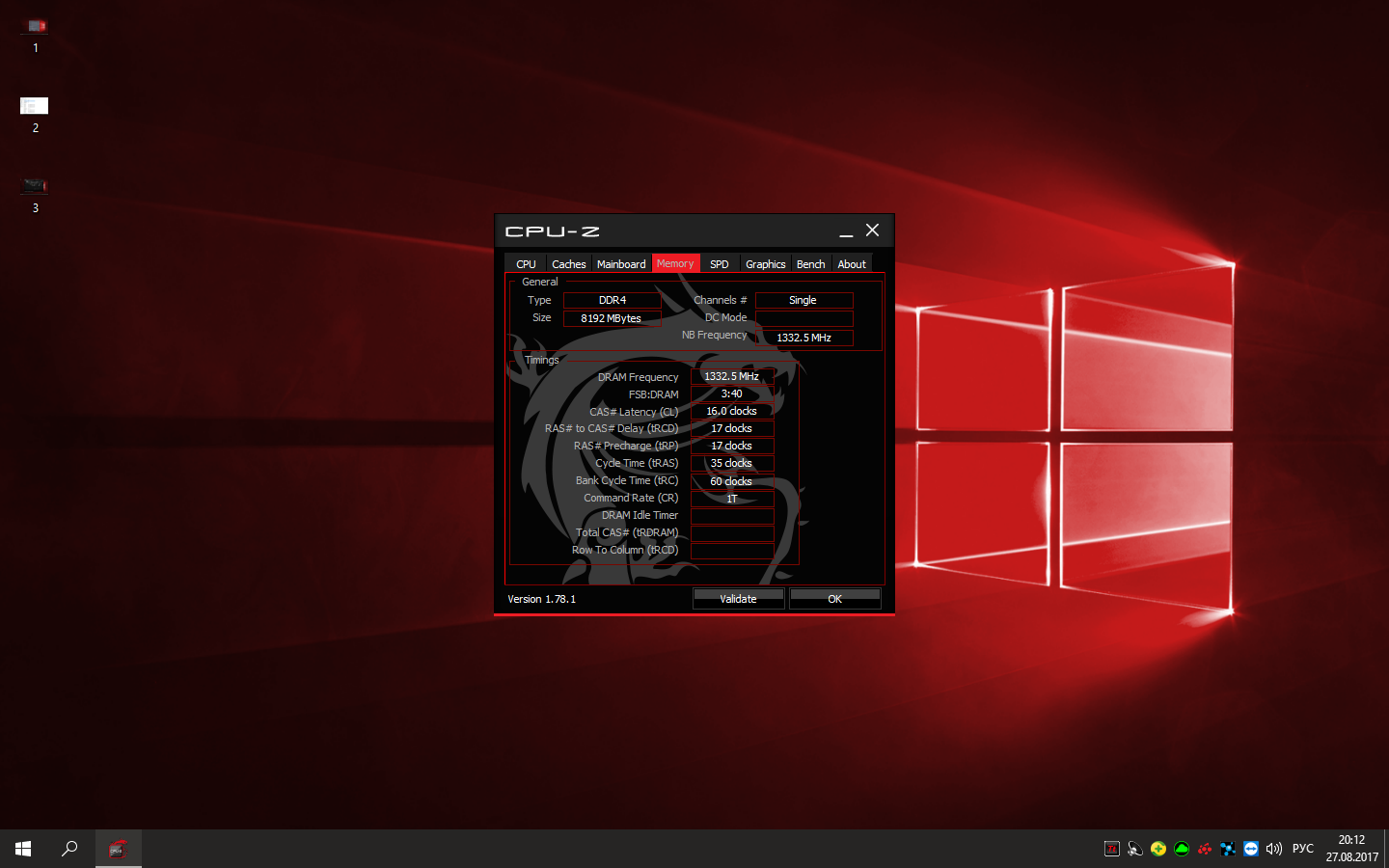Switch to the SPD tab
The height and width of the screenshot is (868, 1389).
coord(720,264)
